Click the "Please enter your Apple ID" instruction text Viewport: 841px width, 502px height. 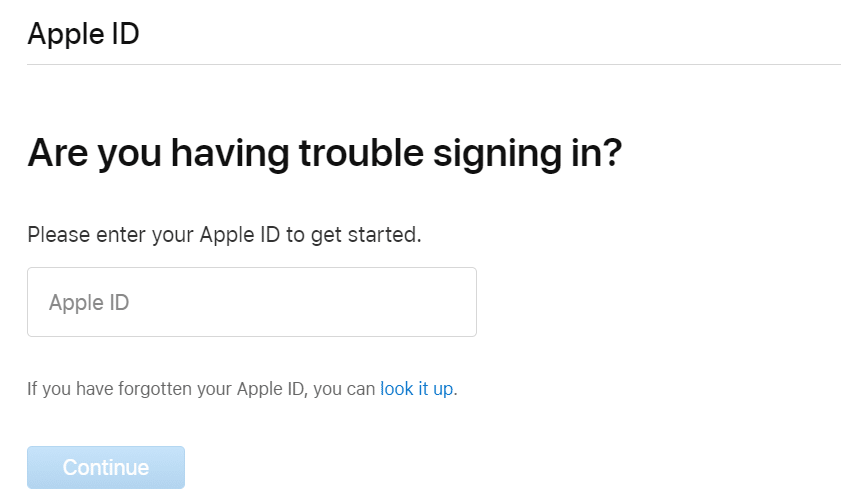click(x=224, y=236)
